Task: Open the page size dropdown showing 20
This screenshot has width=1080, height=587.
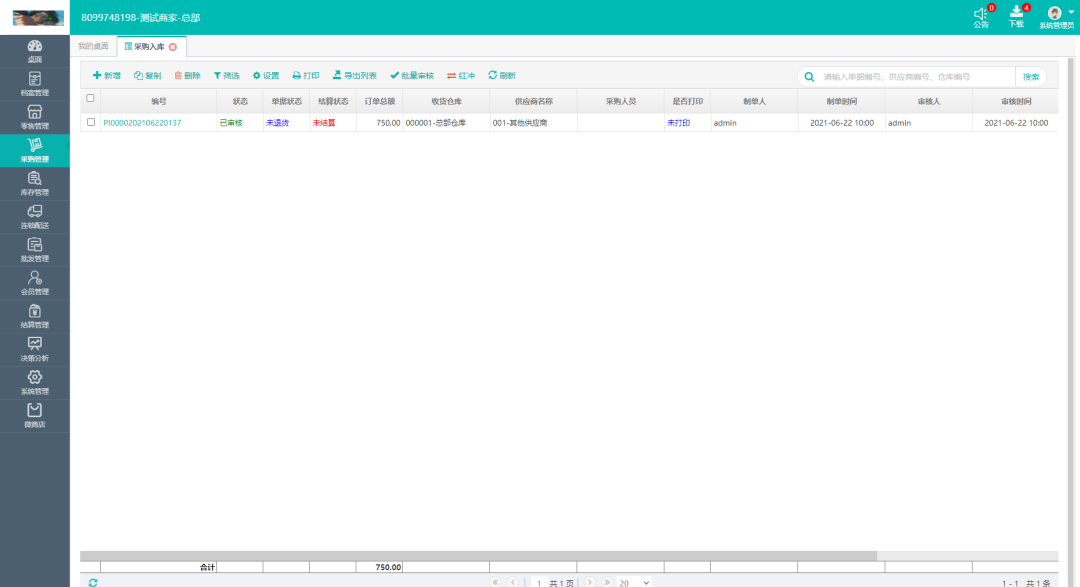Action: pyautogui.click(x=634, y=582)
